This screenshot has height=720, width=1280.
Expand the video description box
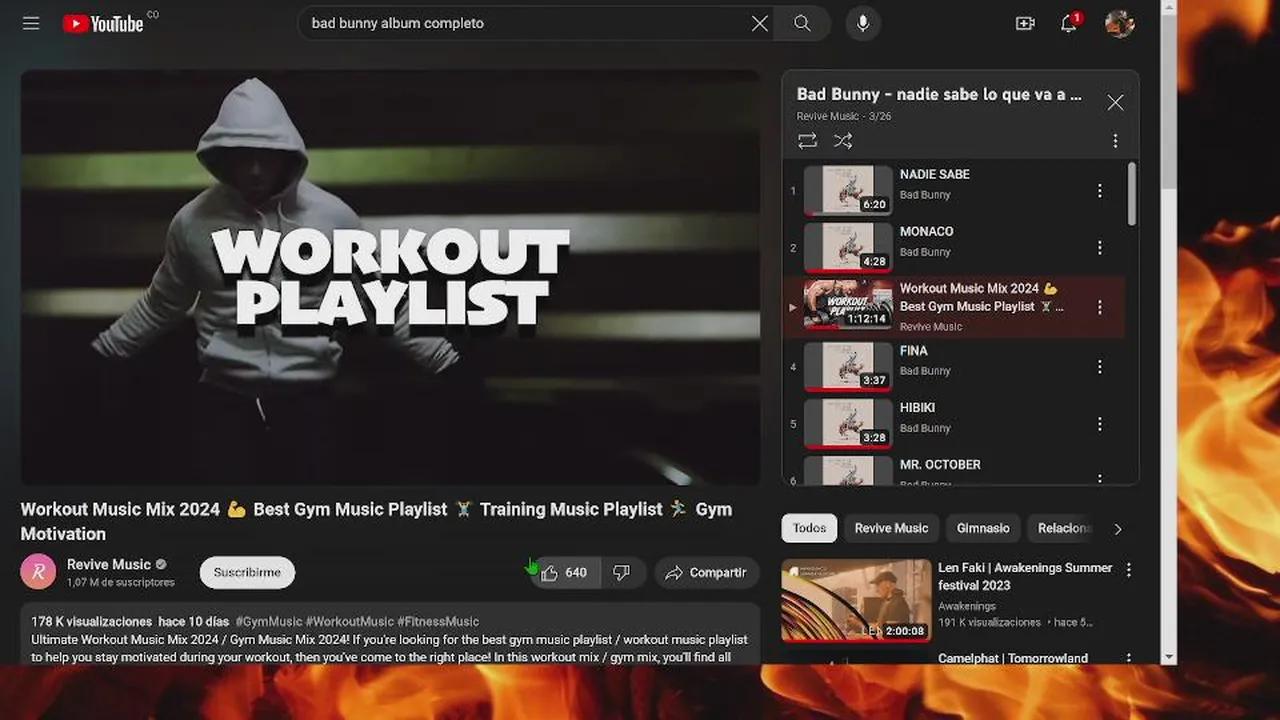[x=390, y=634]
